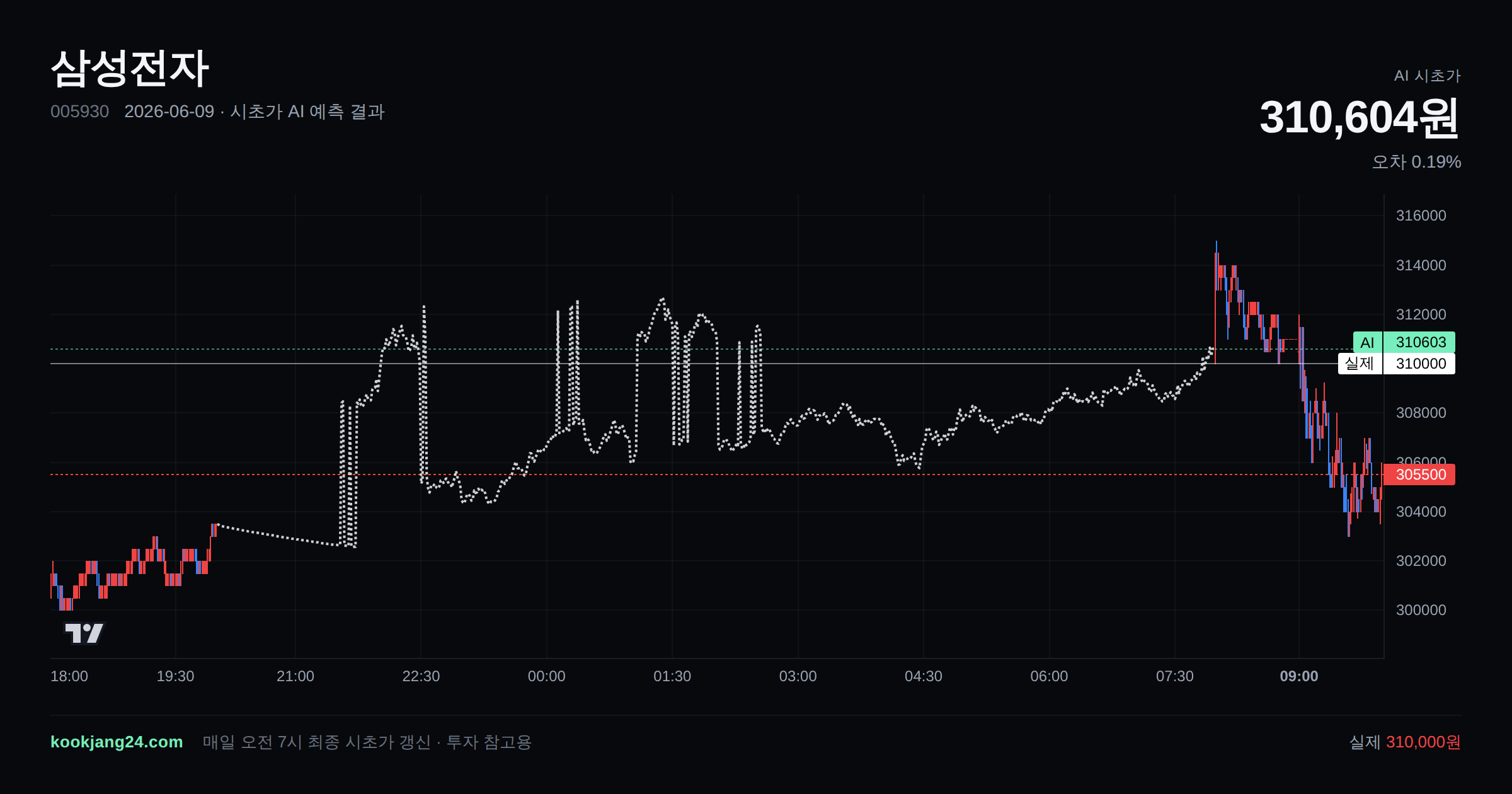Click the 22:30 time axis label
The width and height of the screenshot is (1512, 794).
point(421,676)
